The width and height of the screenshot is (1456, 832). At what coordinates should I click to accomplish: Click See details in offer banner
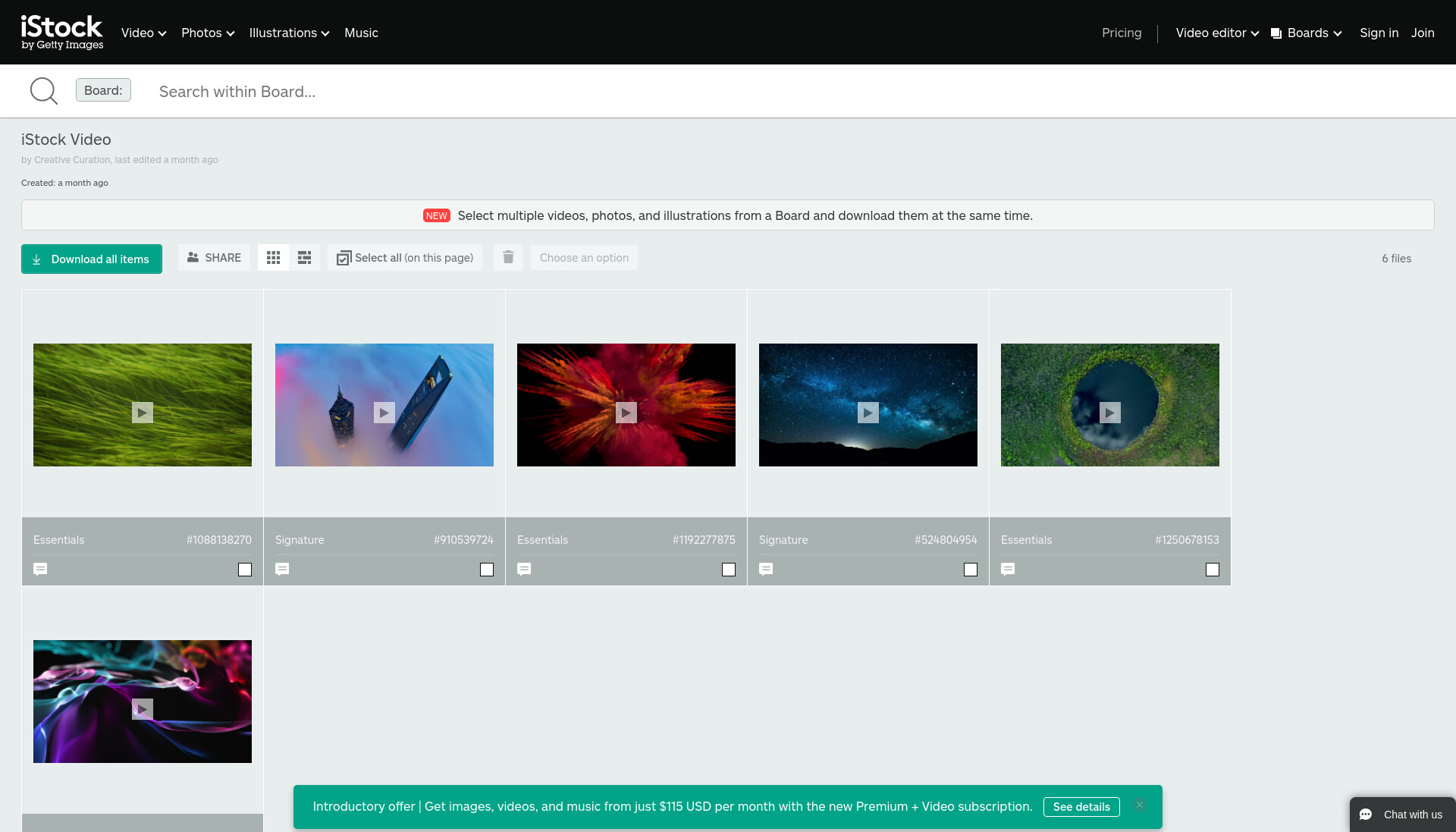coord(1081,807)
